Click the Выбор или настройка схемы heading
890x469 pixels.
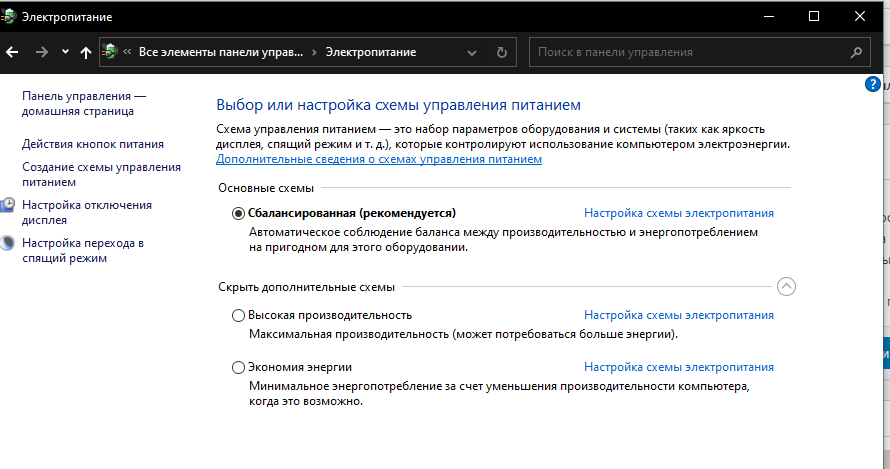click(398, 105)
